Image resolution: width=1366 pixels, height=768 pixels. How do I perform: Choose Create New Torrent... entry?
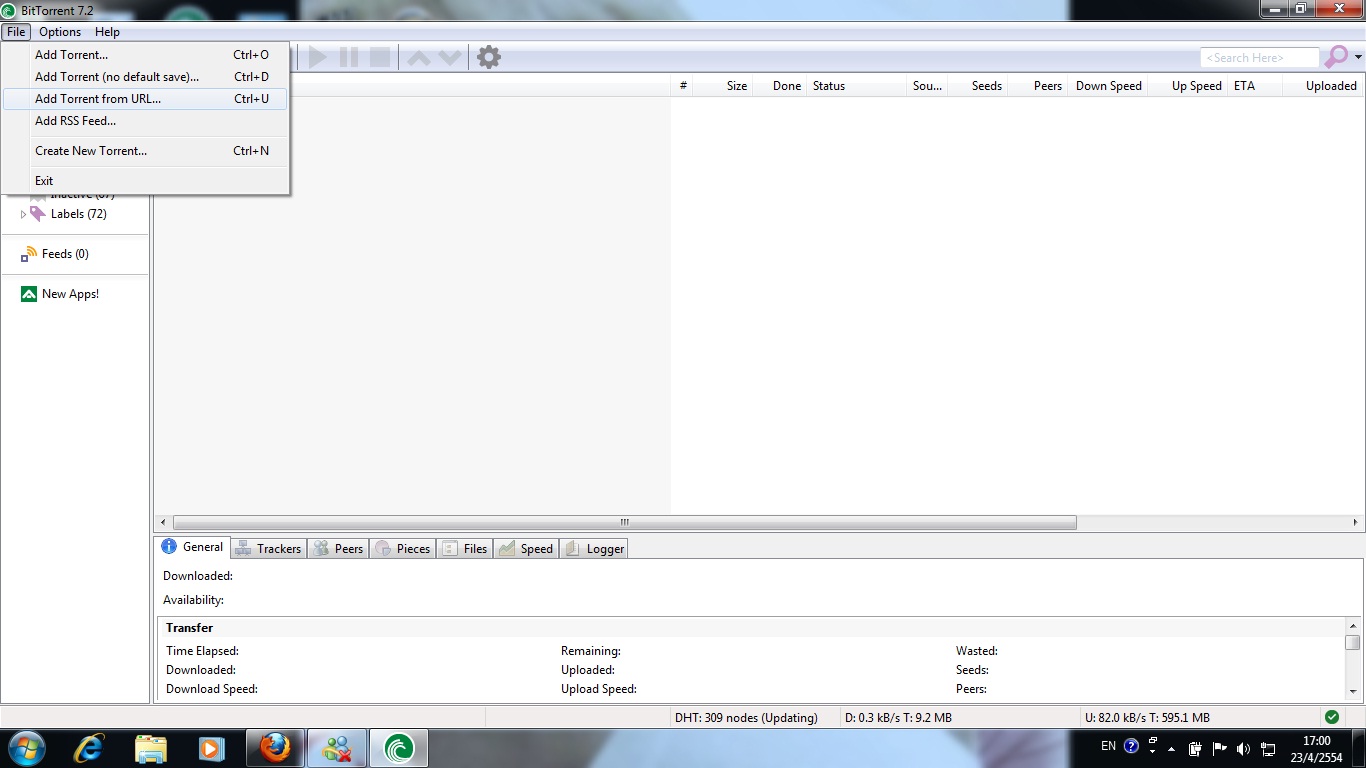145,151
